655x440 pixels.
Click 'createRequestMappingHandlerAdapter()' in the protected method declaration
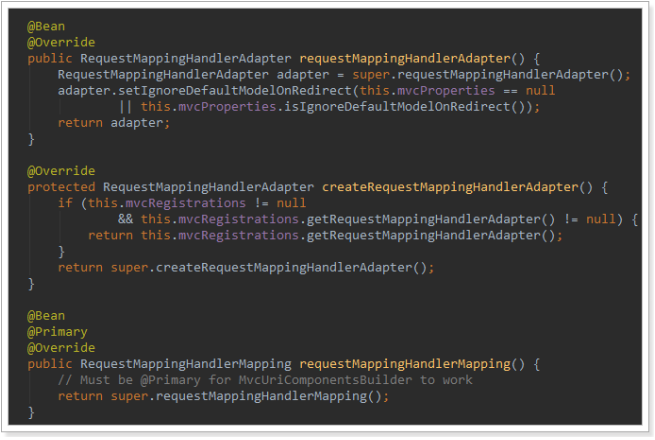point(457,187)
